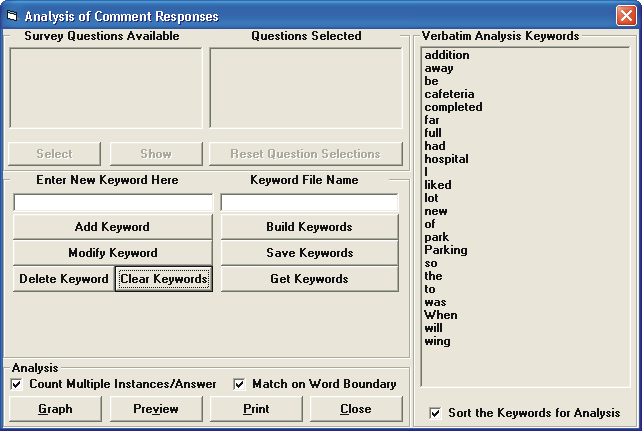Click the Build Keywords button

tap(310, 227)
